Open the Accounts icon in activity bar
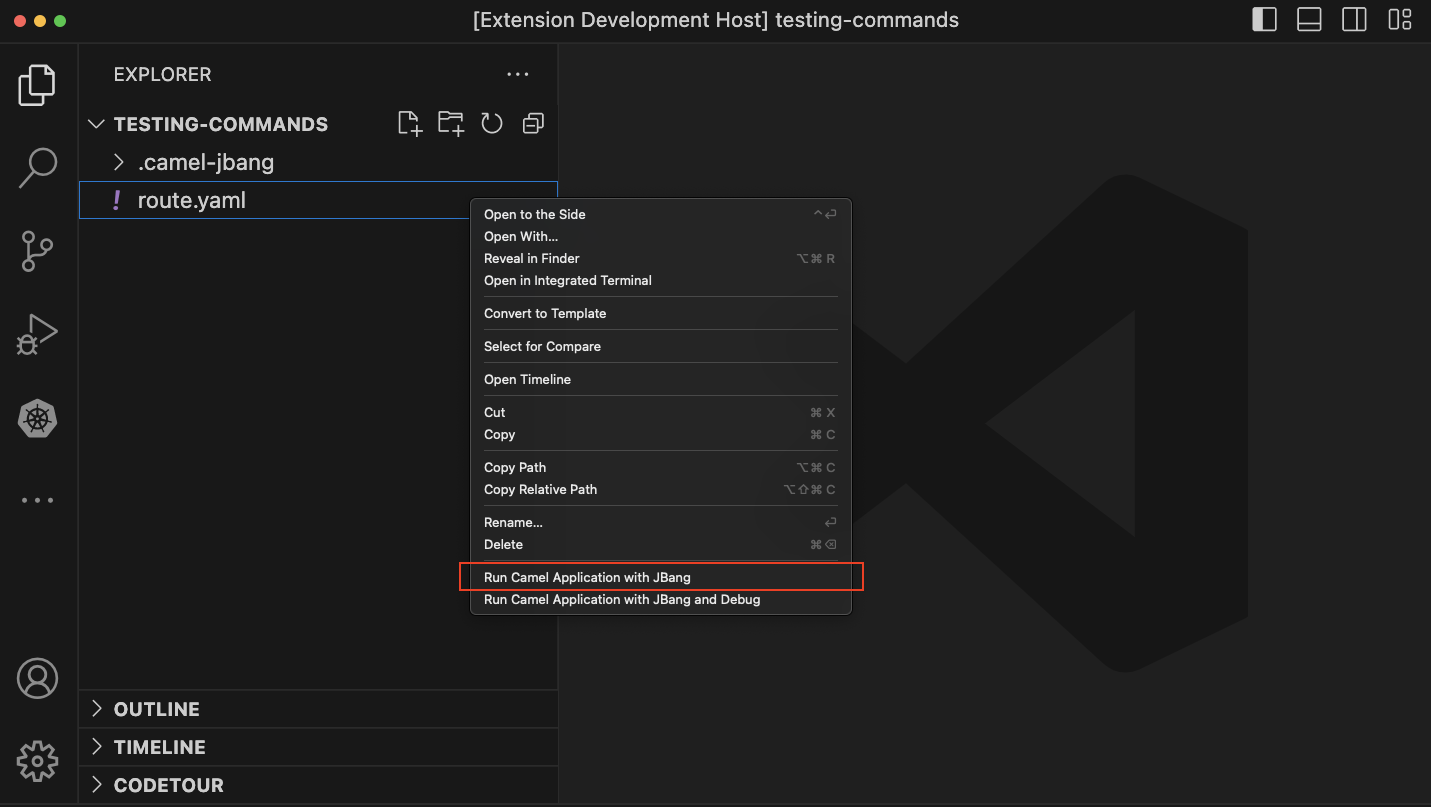Viewport: 1431px width, 807px height. [37, 678]
